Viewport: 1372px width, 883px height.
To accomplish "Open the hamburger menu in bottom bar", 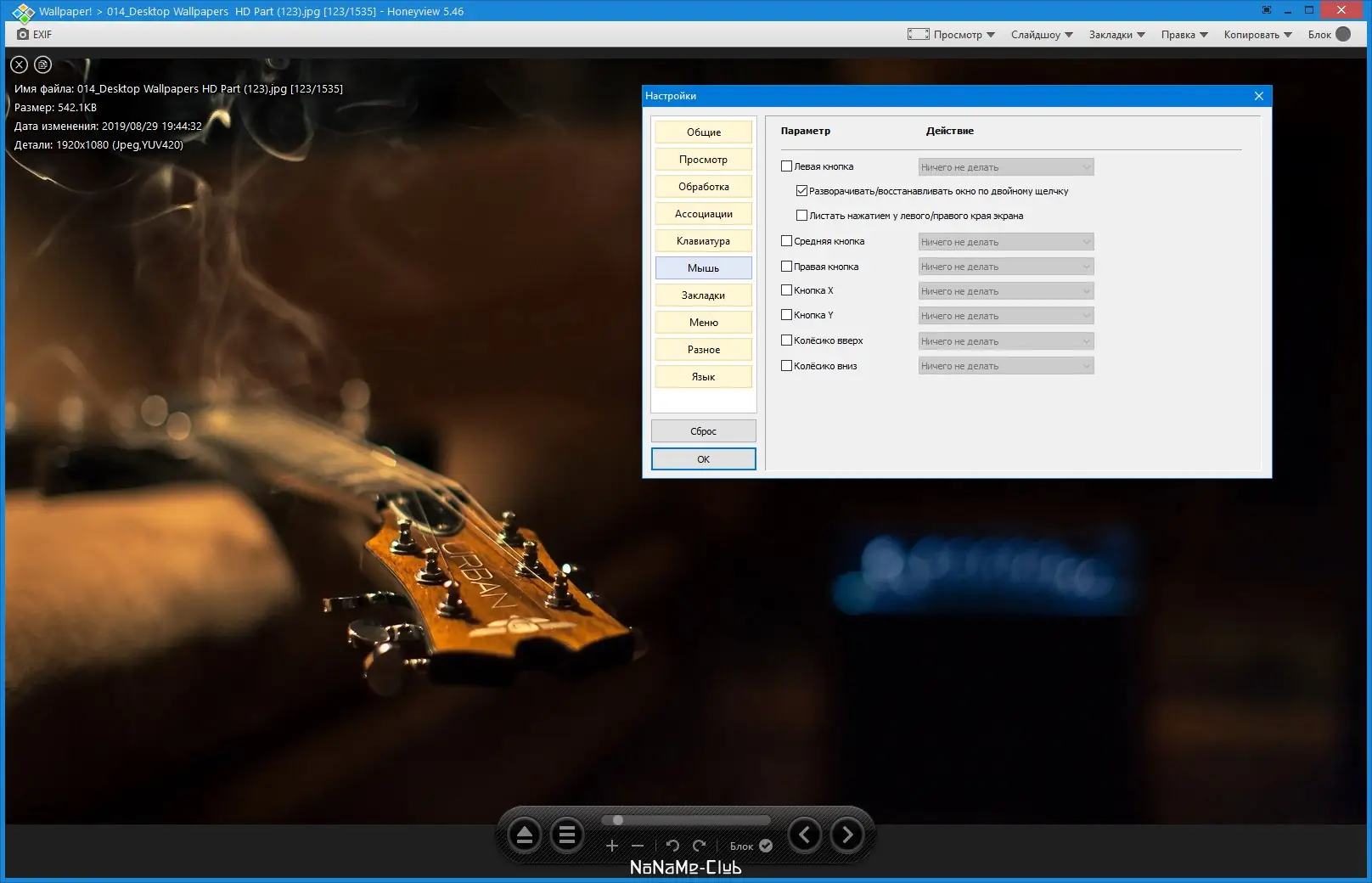I will click(x=567, y=836).
